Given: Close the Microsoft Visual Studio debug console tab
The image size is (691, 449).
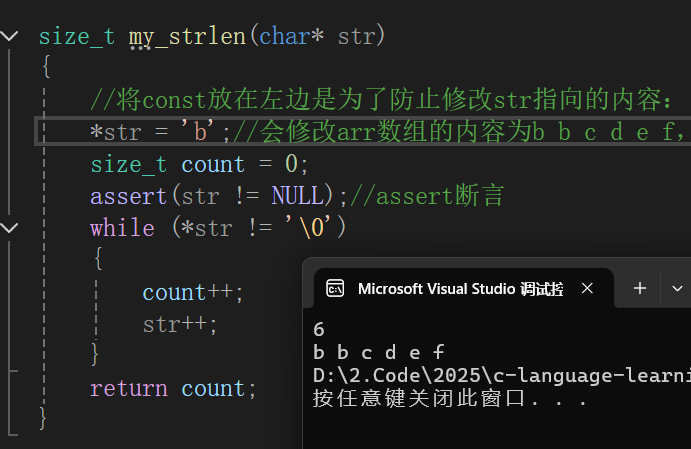Looking at the screenshot, I should click(x=587, y=288).
